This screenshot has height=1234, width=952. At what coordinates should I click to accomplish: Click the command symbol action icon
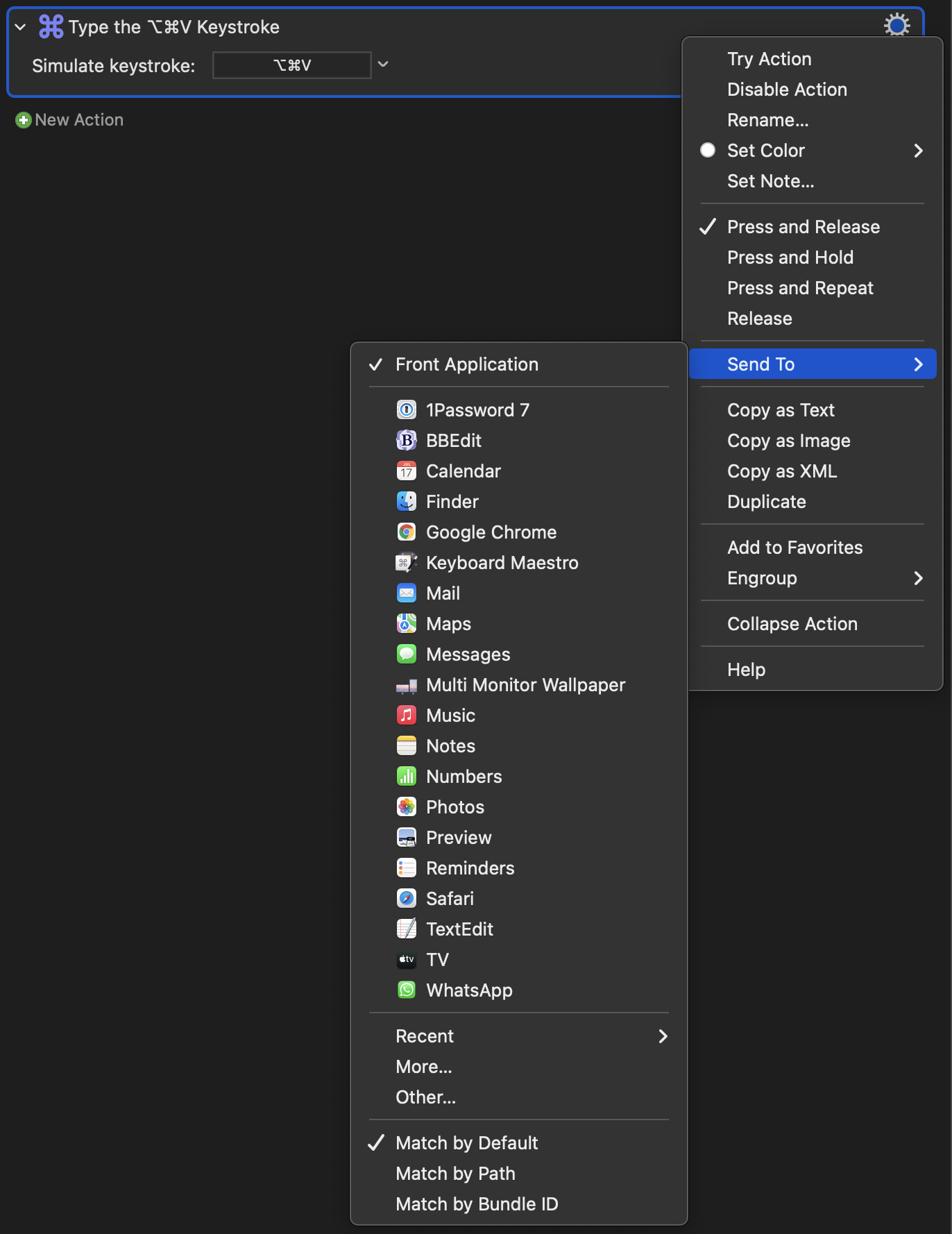51,26
